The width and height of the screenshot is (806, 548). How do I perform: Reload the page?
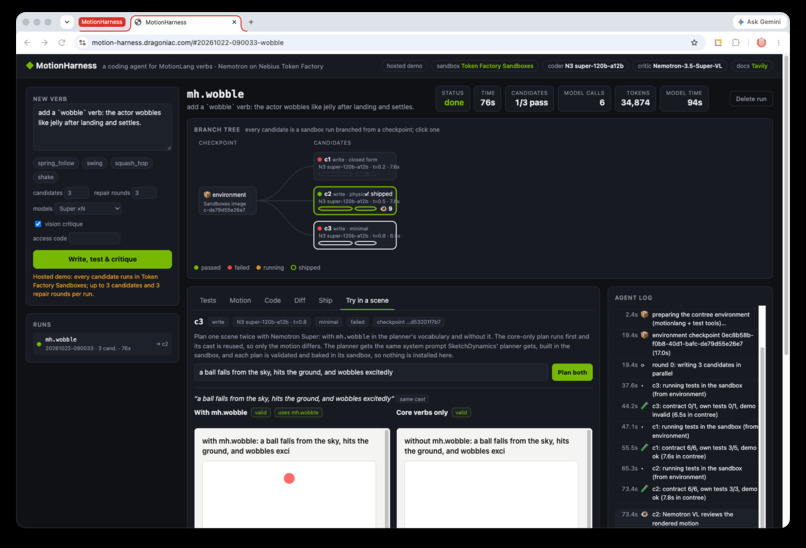62,43
